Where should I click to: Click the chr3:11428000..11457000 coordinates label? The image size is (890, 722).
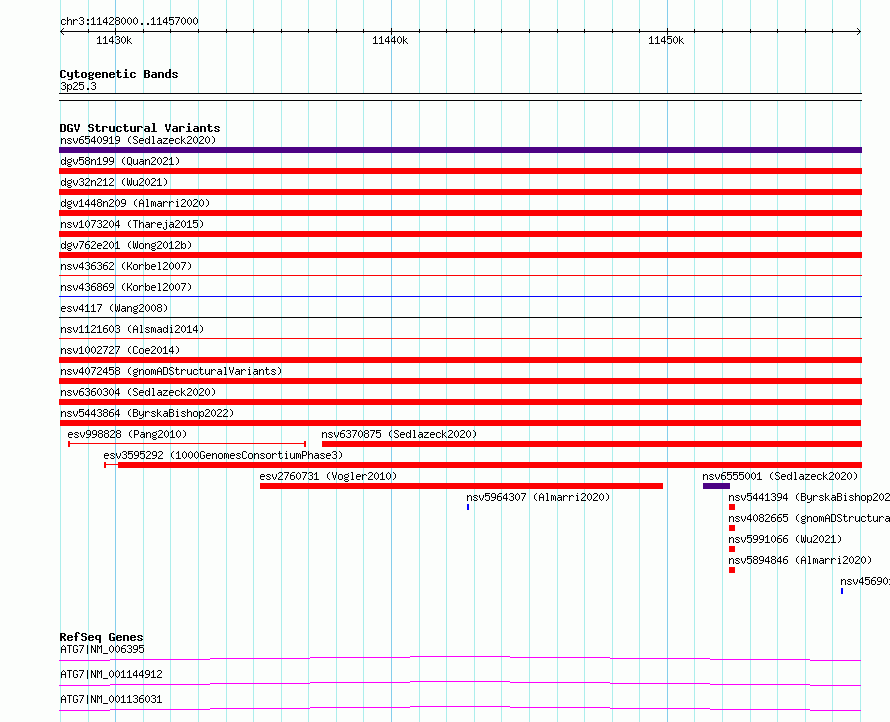129,21
